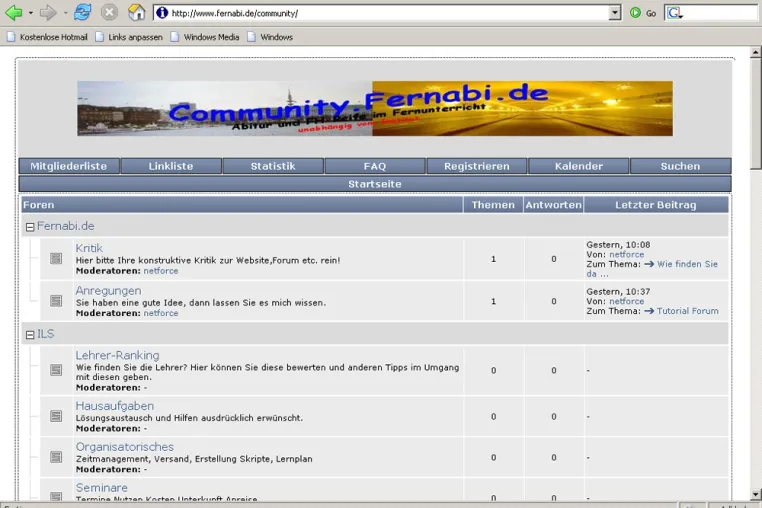762x508 pixels.
Task: Open the Statistik menu item
Action: click(x=273, y=166)
